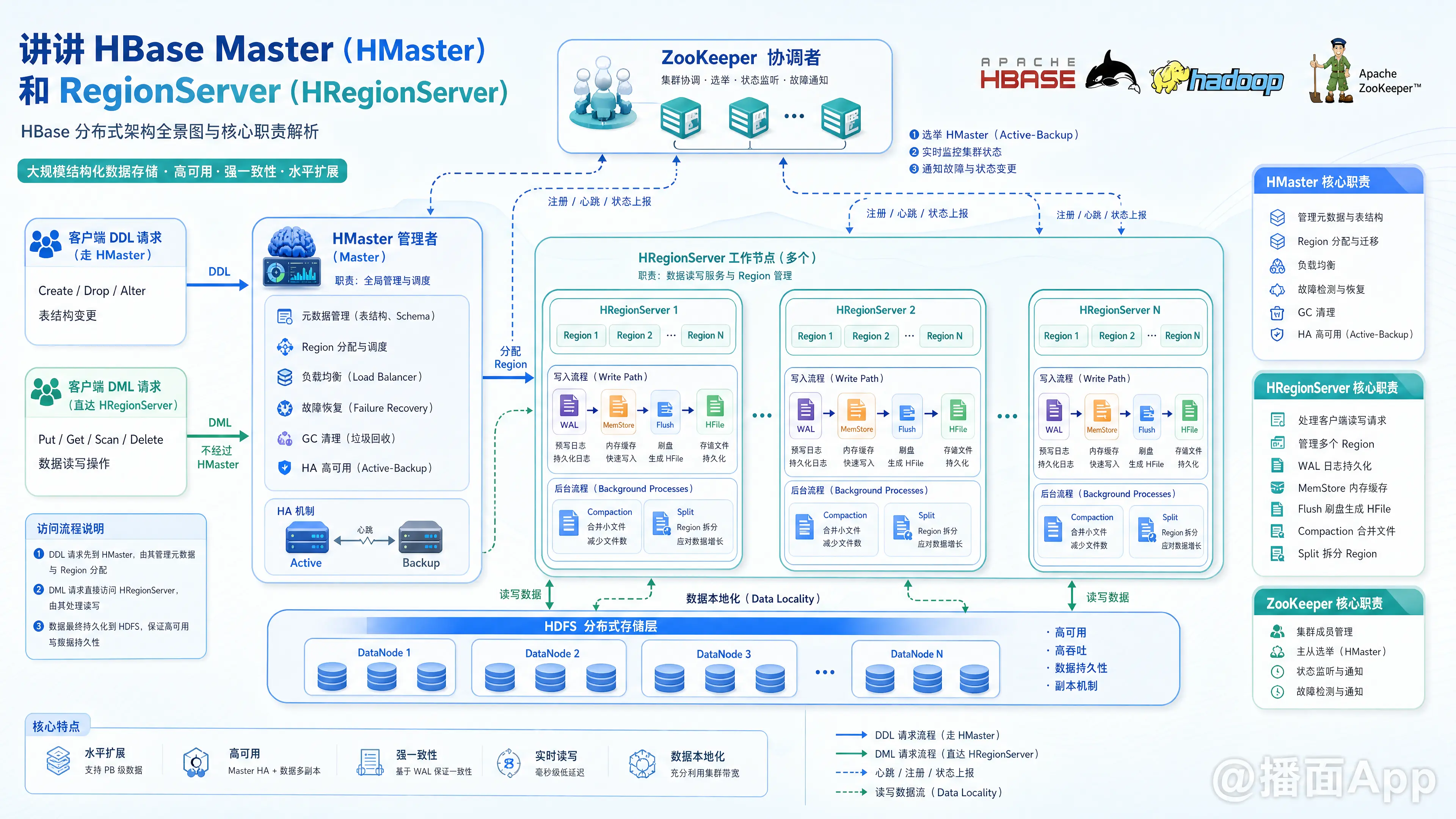Click Region 1 in HRegionServer N
Screen dimensions: 1456x819
[1061, 336]
